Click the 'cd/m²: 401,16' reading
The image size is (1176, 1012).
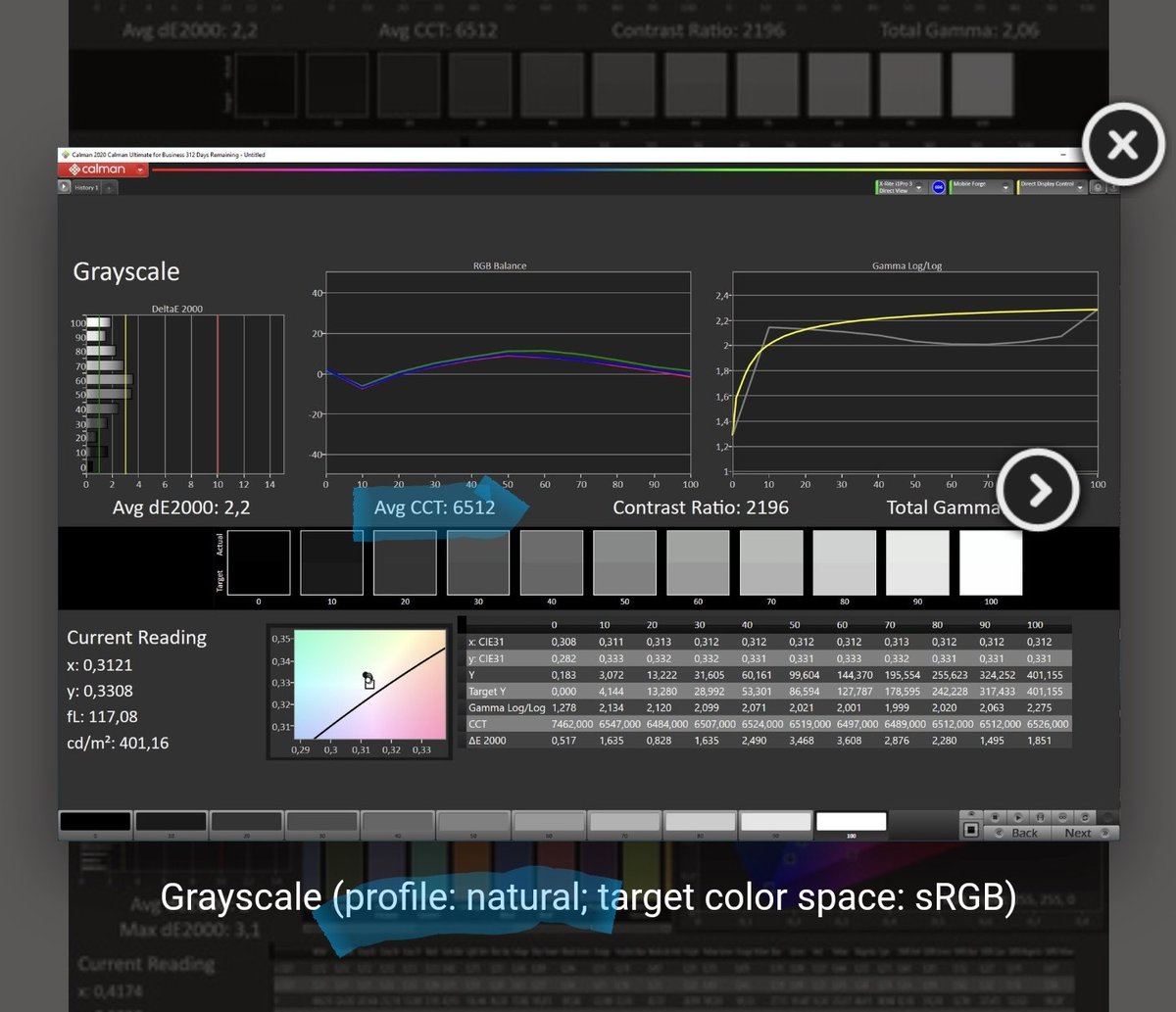point(118,743)
